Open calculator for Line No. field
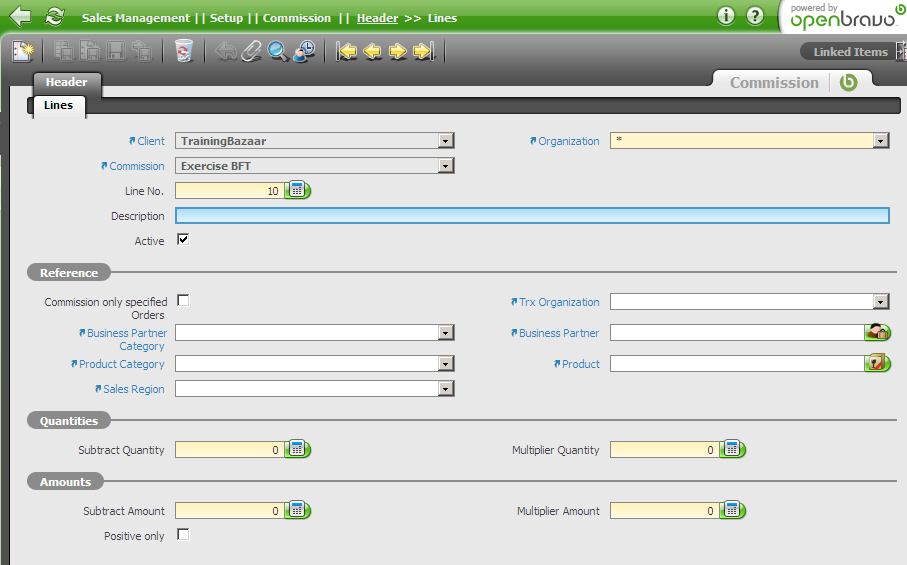The height and width of the screenshot is (565, 907). (298, 190)
